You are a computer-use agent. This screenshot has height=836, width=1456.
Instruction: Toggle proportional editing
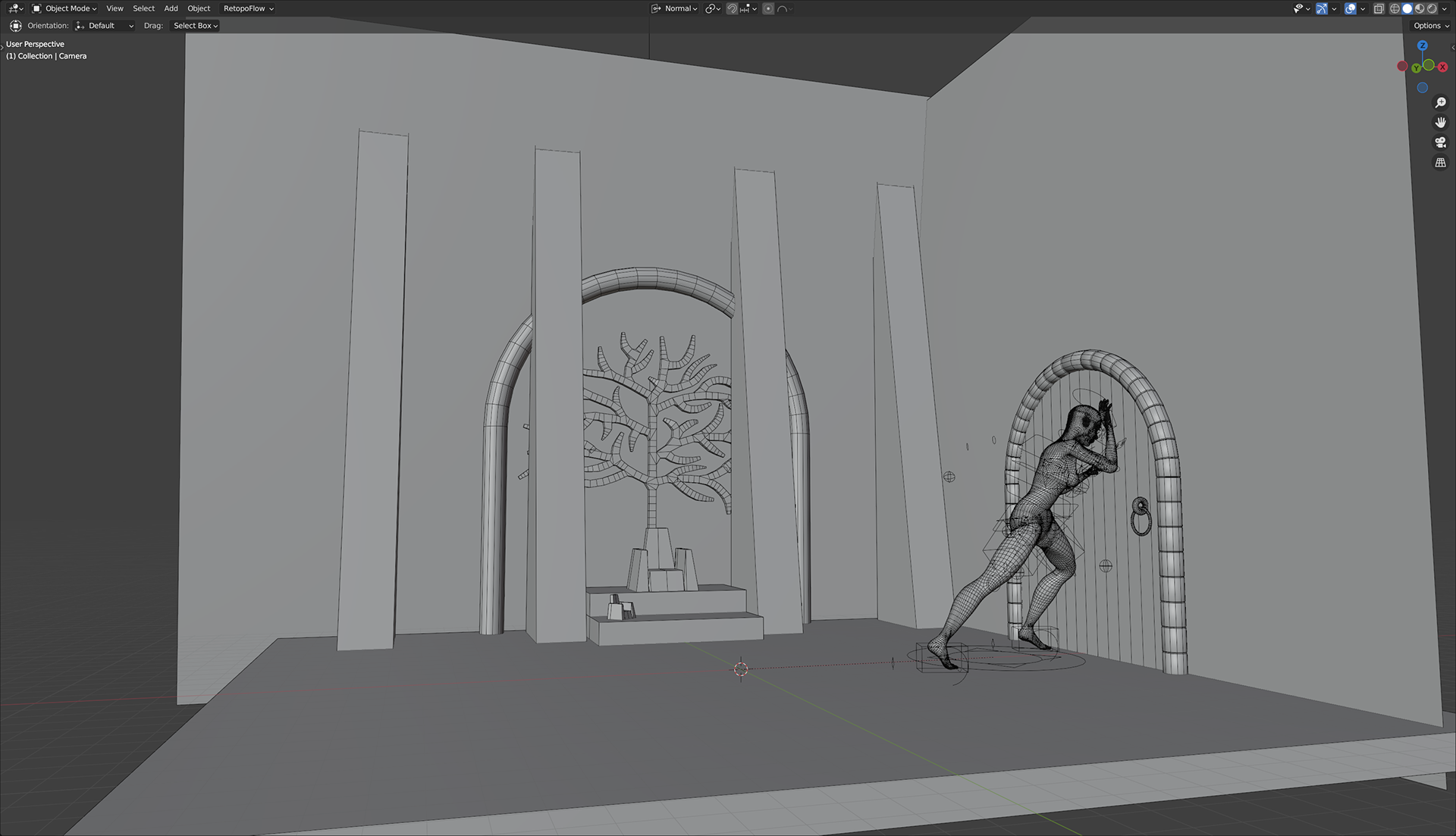[x=768, y=8]
